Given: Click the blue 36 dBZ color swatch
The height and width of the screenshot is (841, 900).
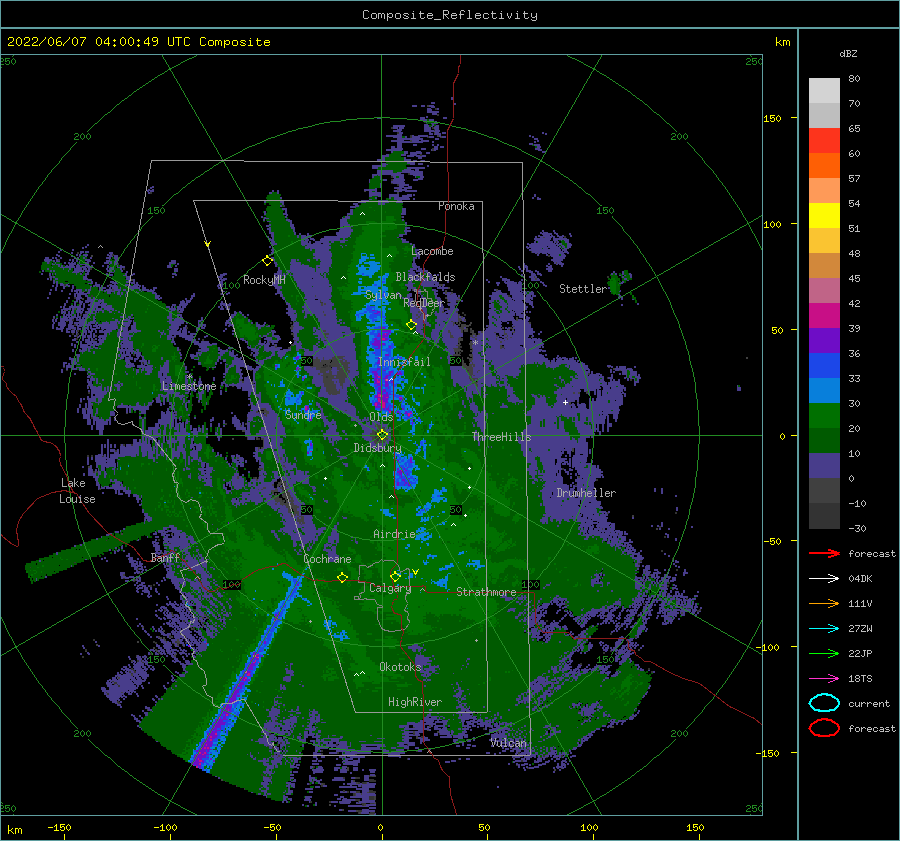Looking at the screenshot, I should point(824,366).
